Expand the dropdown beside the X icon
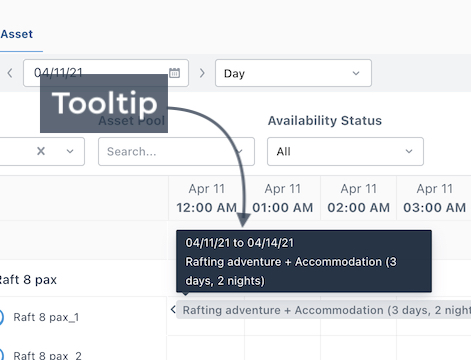Viewport: 471px width, 360px height. click(x=70, y=151)
